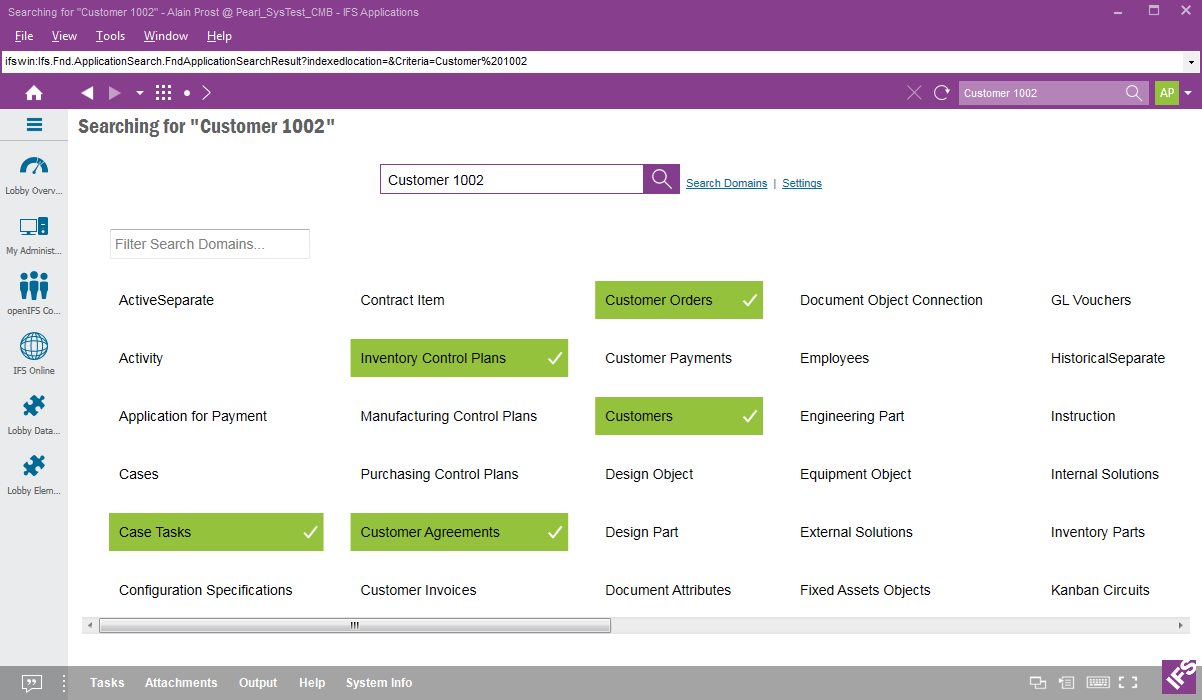Screen dimensions: 1202x700
Task: Open the grid apps icon in toolbar
Action: (164, 93)
